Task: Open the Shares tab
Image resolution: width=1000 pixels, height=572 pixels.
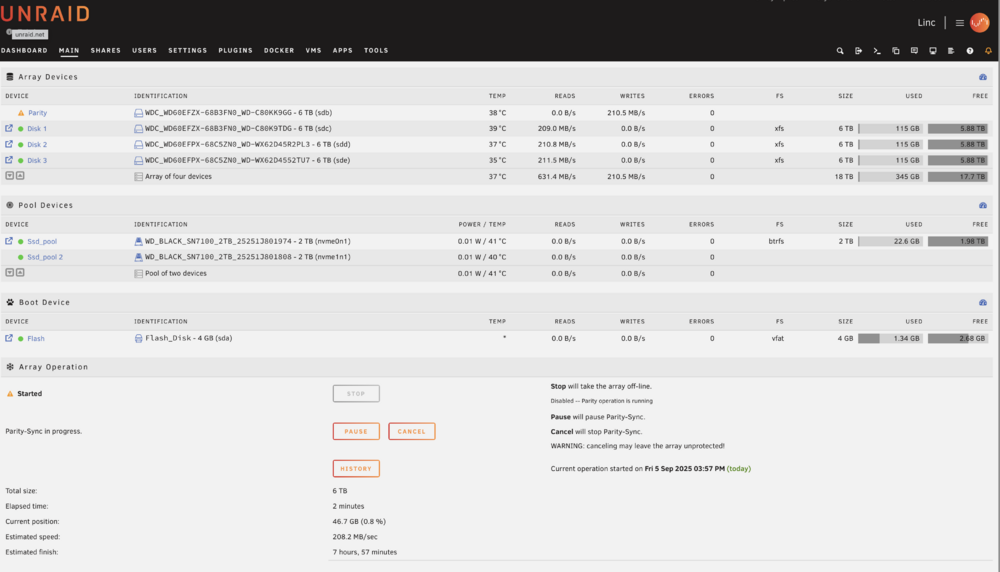Action: (106, 50)
